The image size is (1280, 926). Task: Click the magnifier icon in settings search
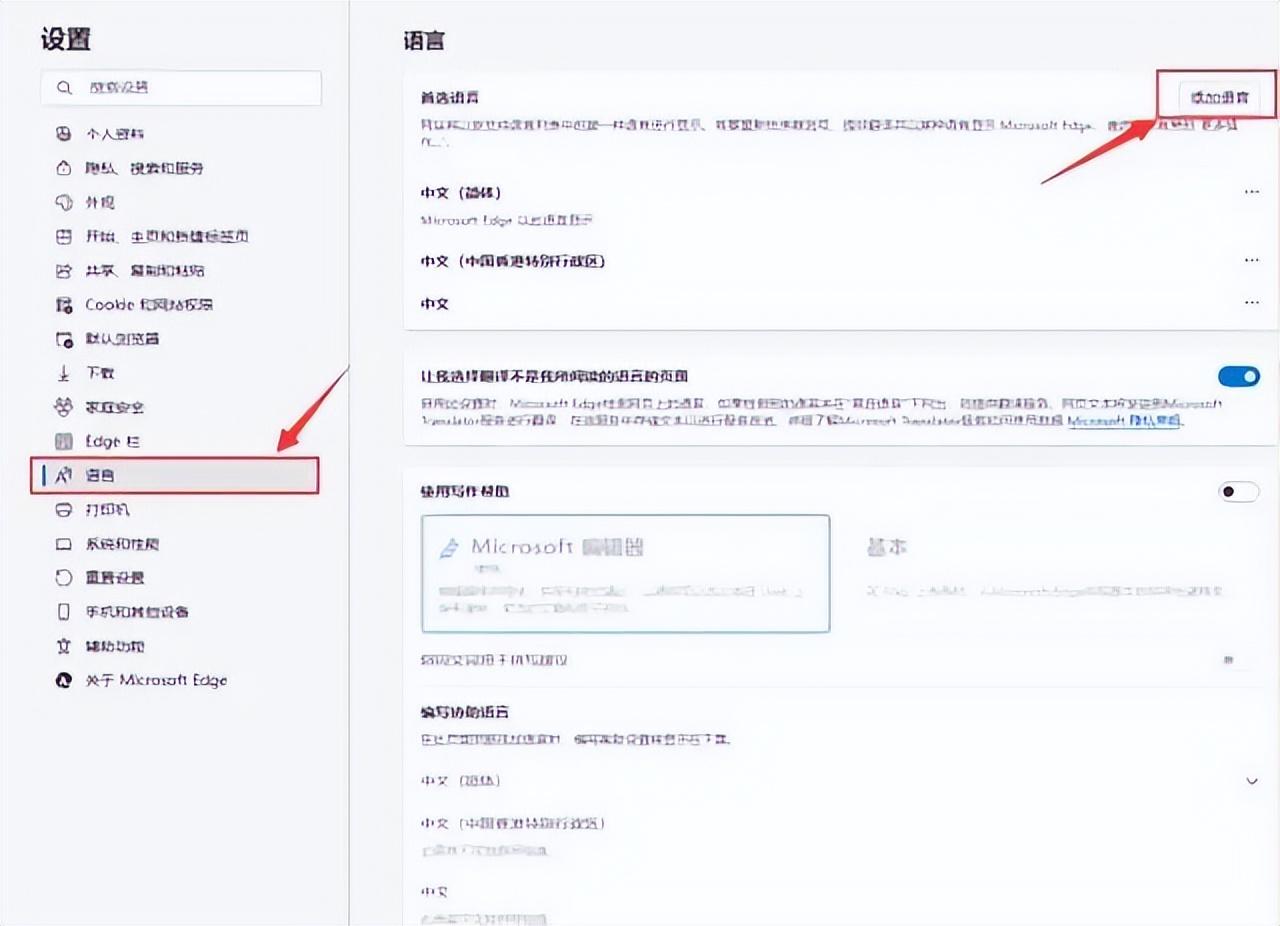coord(65,88)
